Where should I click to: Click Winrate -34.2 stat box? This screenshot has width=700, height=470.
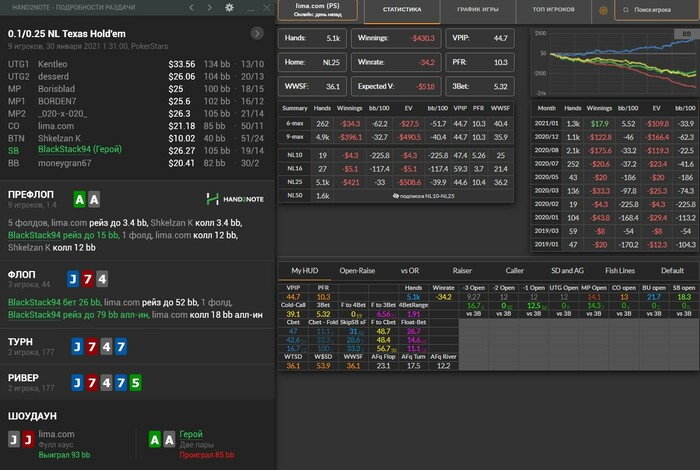tap(396, 62)
